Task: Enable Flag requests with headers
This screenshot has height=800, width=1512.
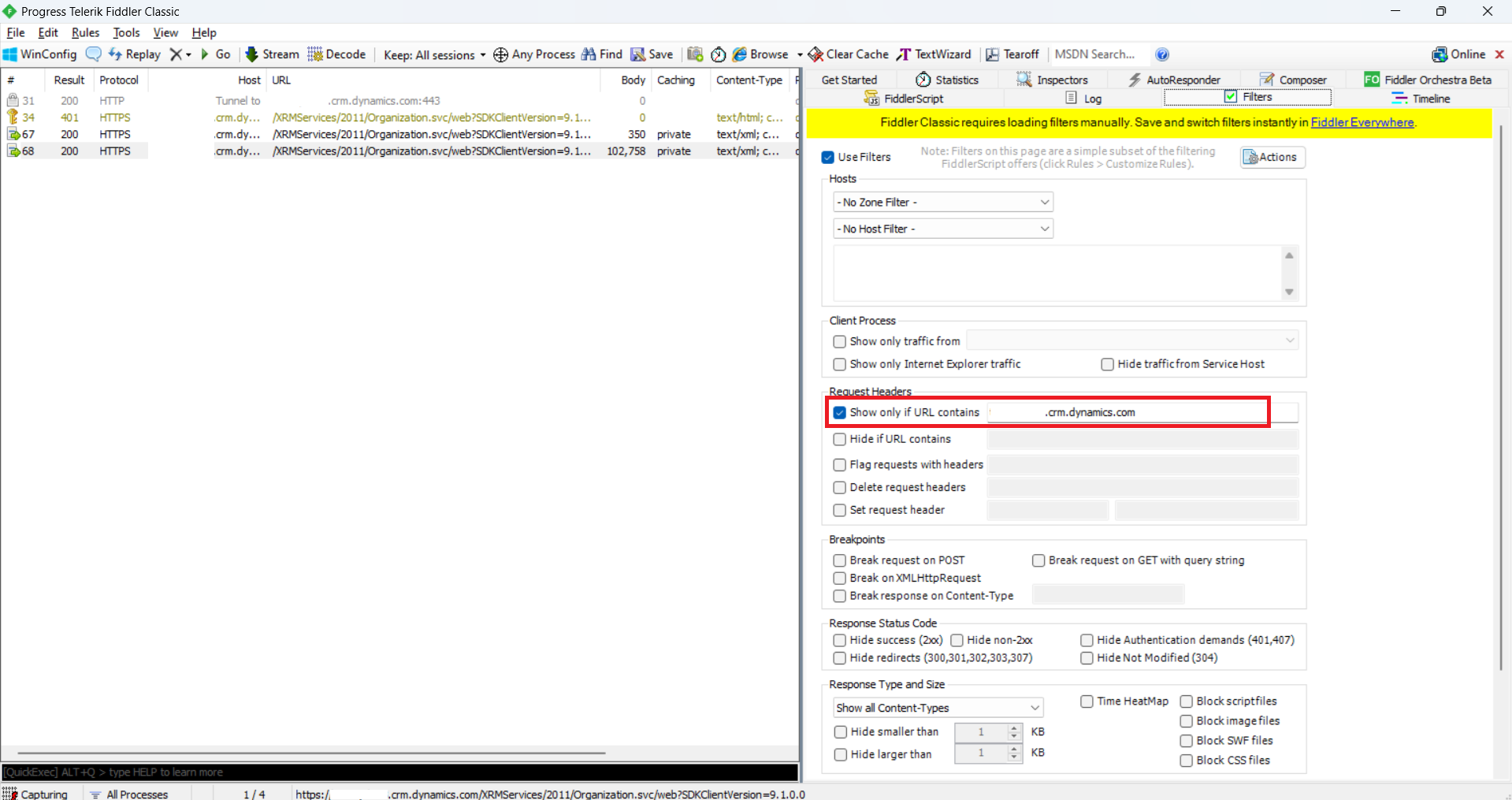Action: click(x=839, y=465)
